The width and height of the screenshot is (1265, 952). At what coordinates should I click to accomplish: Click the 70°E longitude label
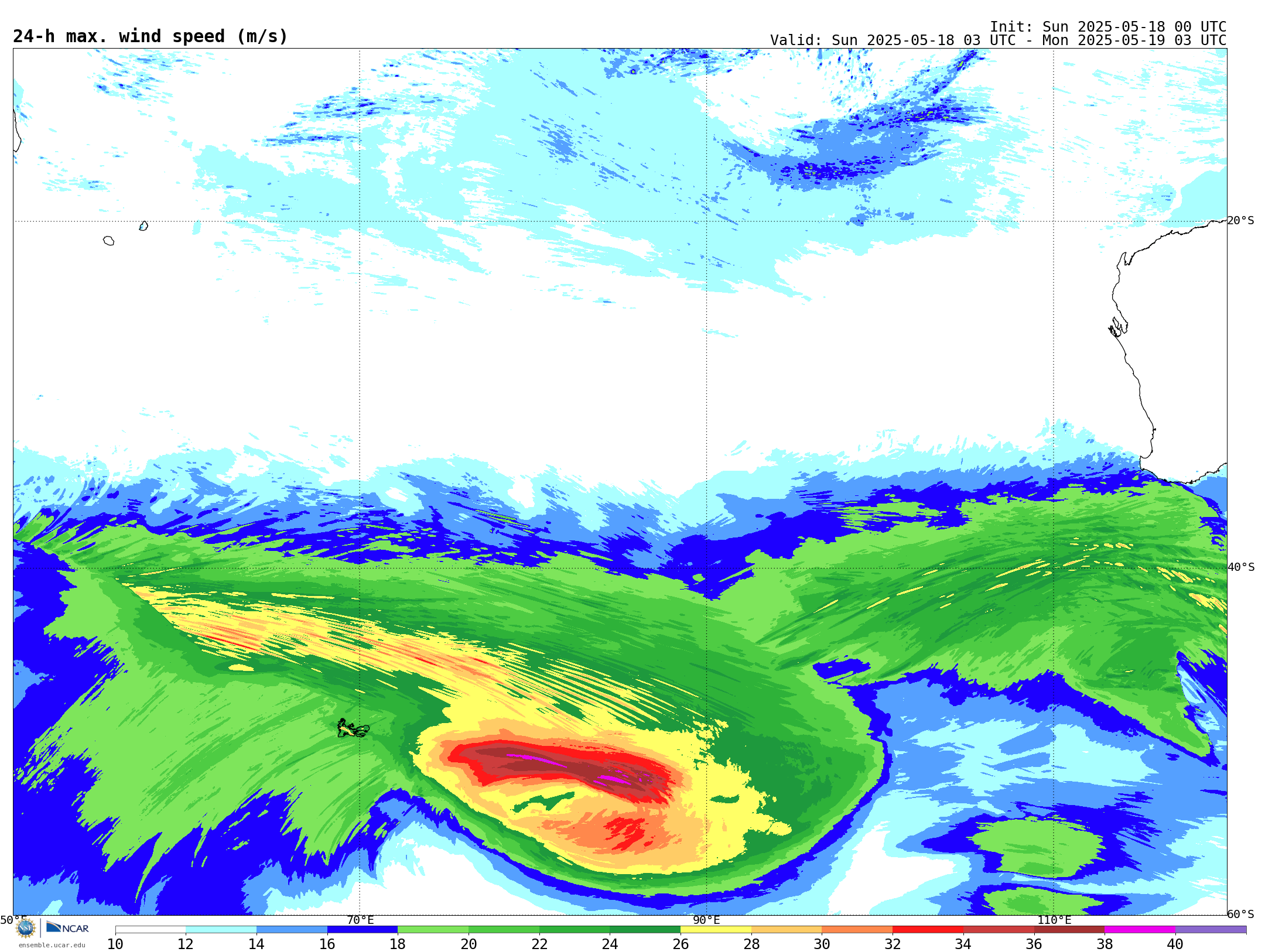tap(360, 920)
